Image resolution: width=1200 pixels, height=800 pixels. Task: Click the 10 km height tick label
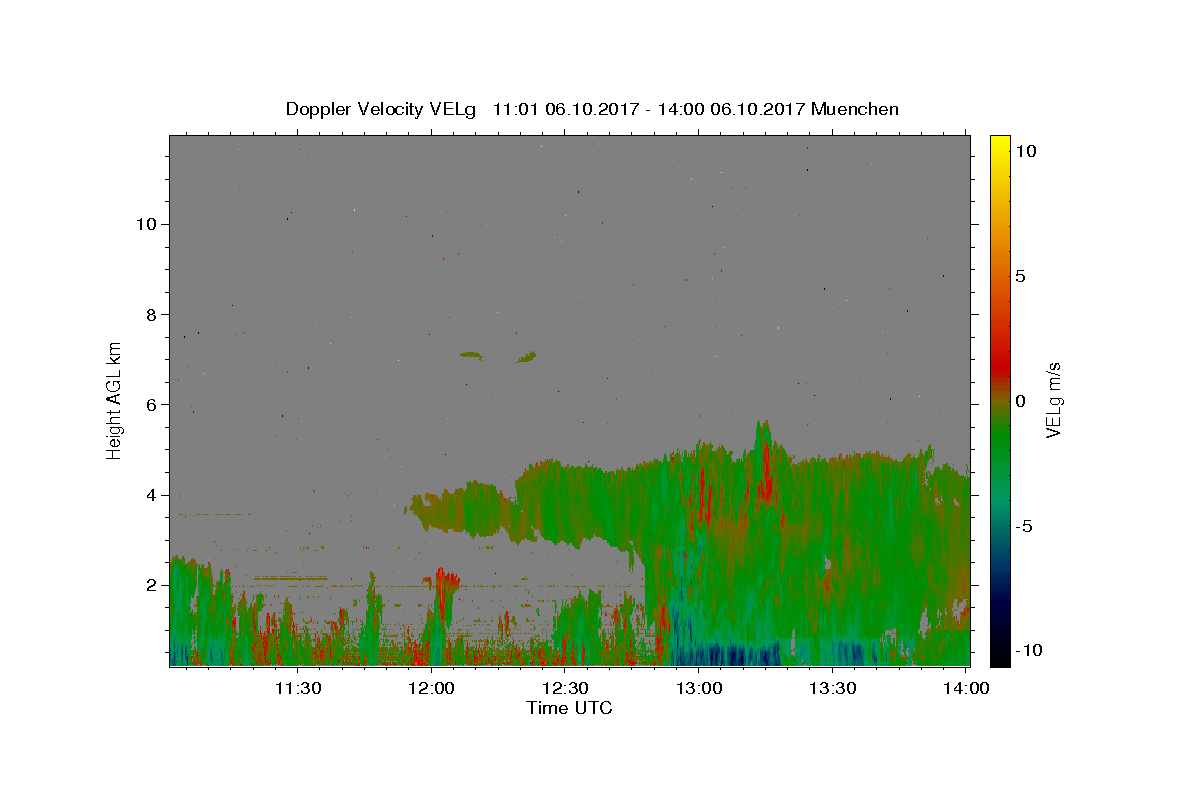click(x=146, y=224)
